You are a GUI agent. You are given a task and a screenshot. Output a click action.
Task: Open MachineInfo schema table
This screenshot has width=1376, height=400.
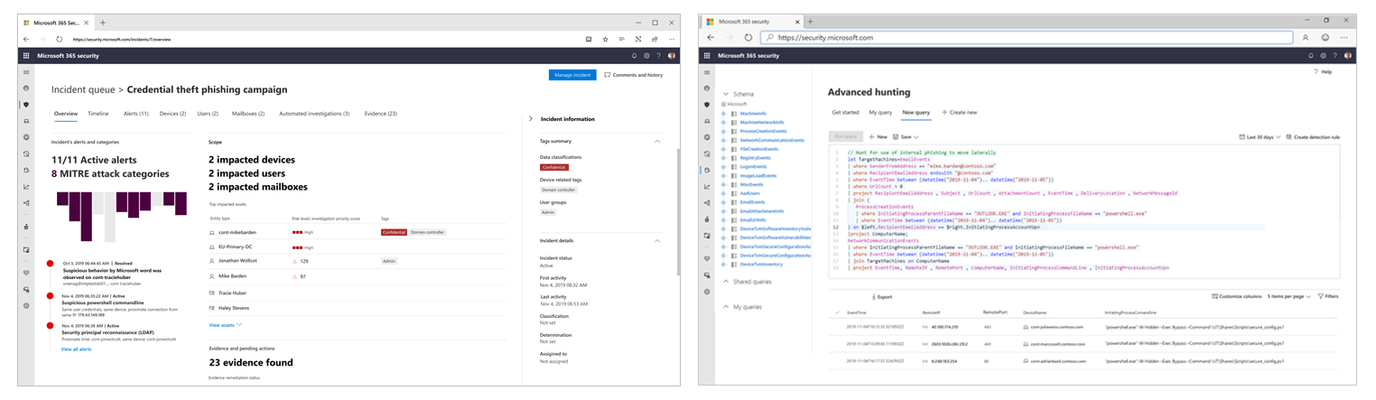tap(755, 114)
